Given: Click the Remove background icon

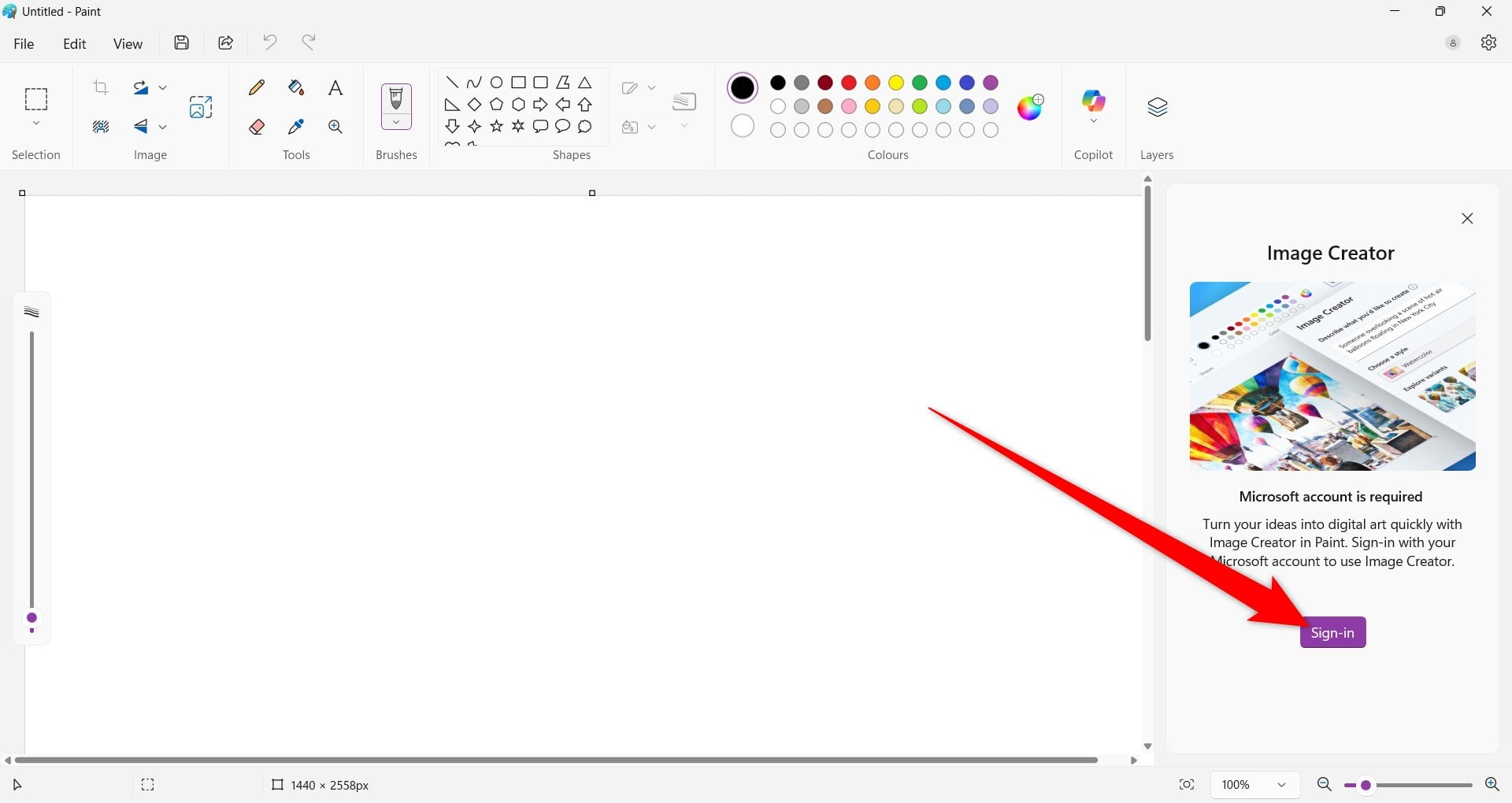Looking at the screenshot, I should pos(101,127).
